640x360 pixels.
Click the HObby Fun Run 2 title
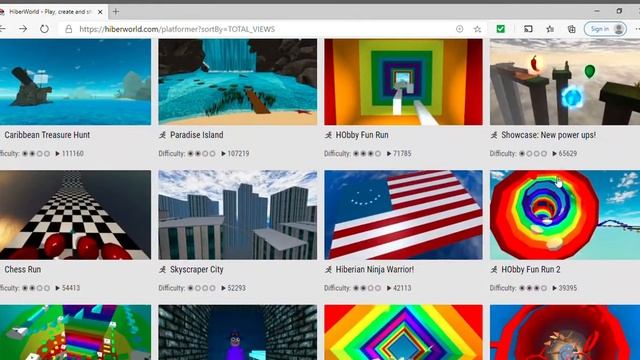(531, 269)
